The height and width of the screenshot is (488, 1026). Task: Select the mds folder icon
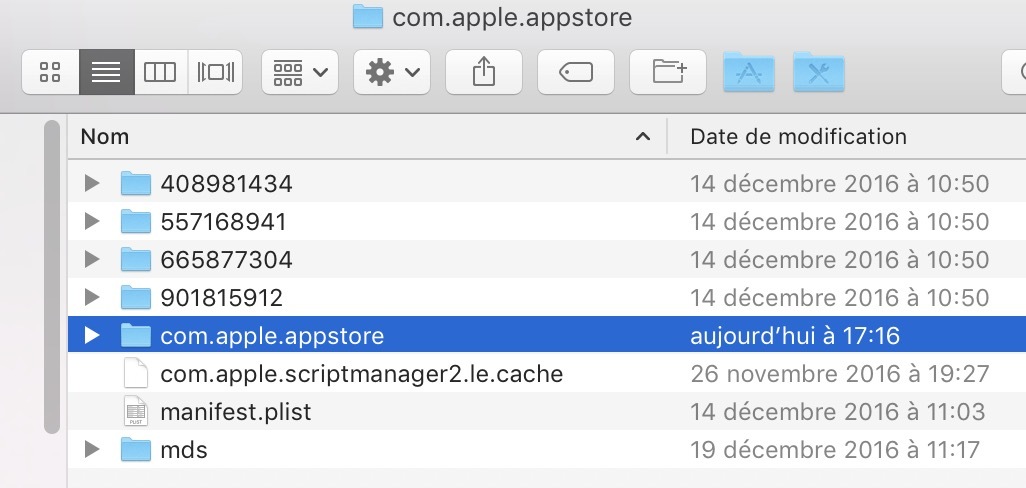click(x=136, y=449)
